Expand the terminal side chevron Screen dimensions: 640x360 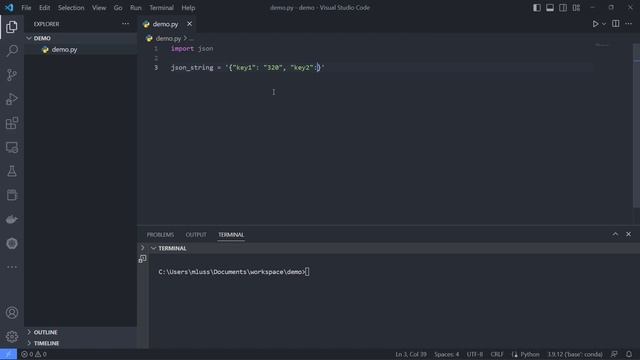point(142,248)
